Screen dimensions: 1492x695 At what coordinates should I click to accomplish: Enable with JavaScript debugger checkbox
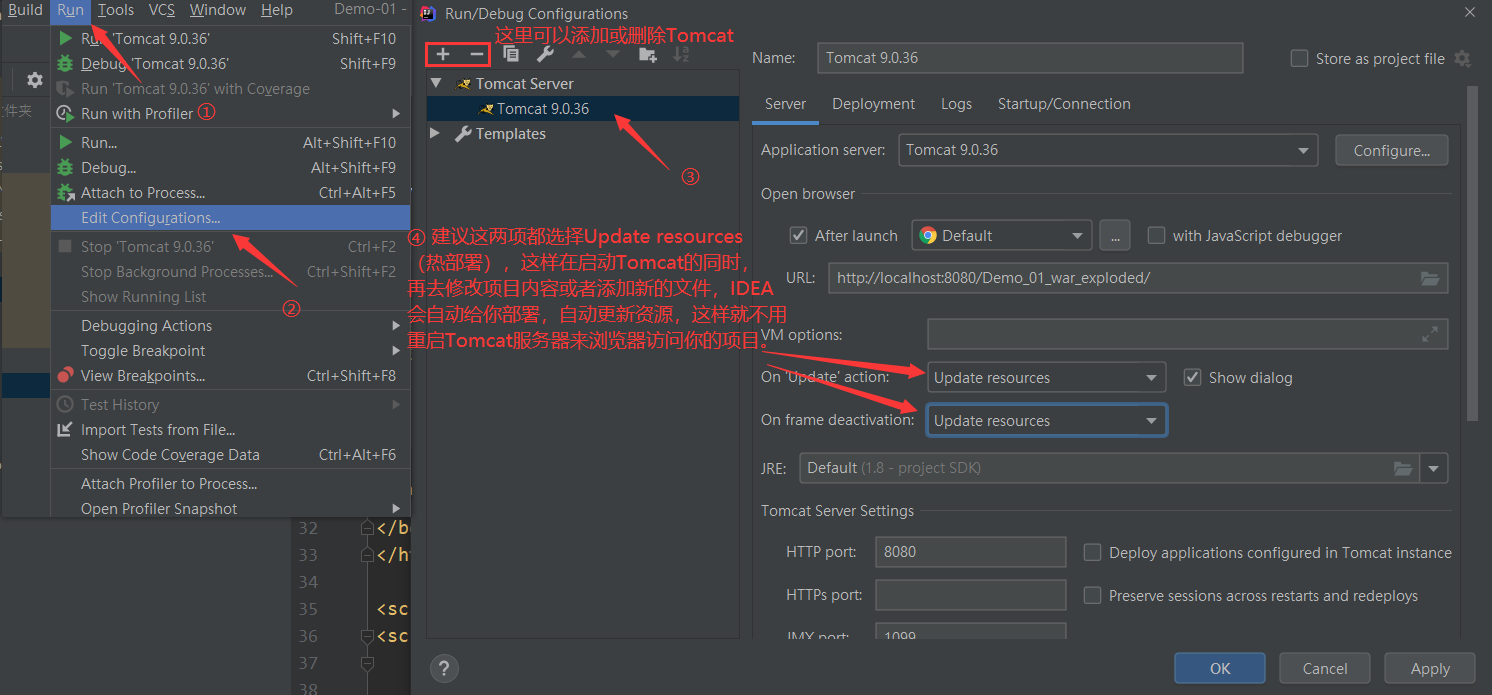tap(1156, 235)
